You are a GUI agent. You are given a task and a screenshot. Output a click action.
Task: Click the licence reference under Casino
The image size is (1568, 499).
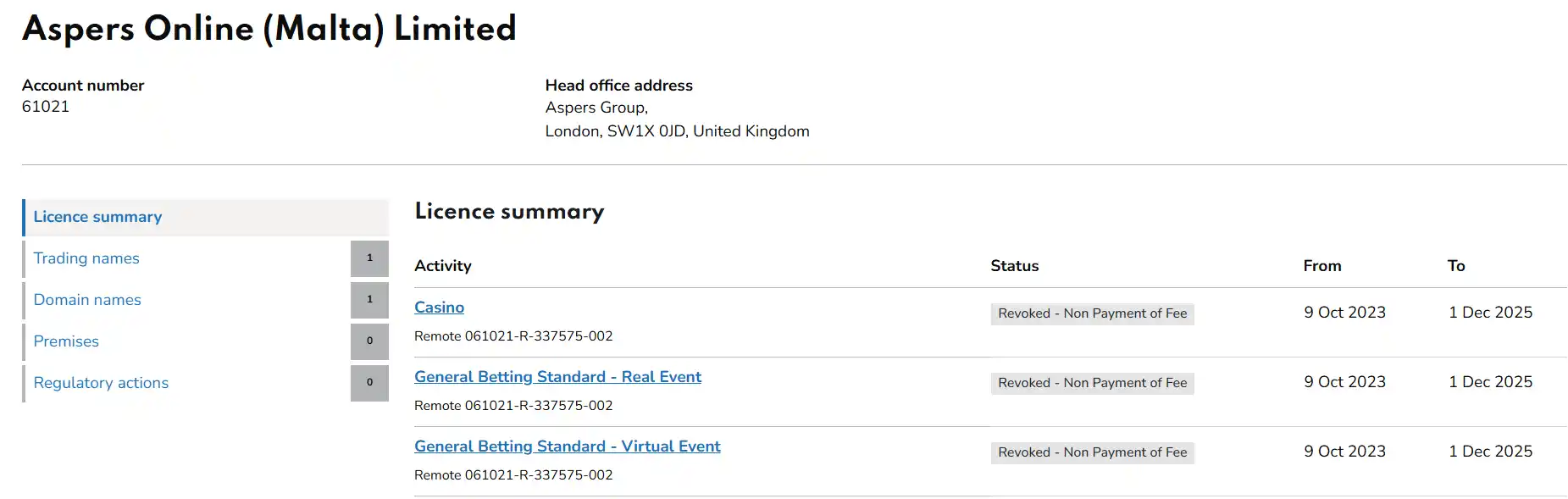pos(513,336)
